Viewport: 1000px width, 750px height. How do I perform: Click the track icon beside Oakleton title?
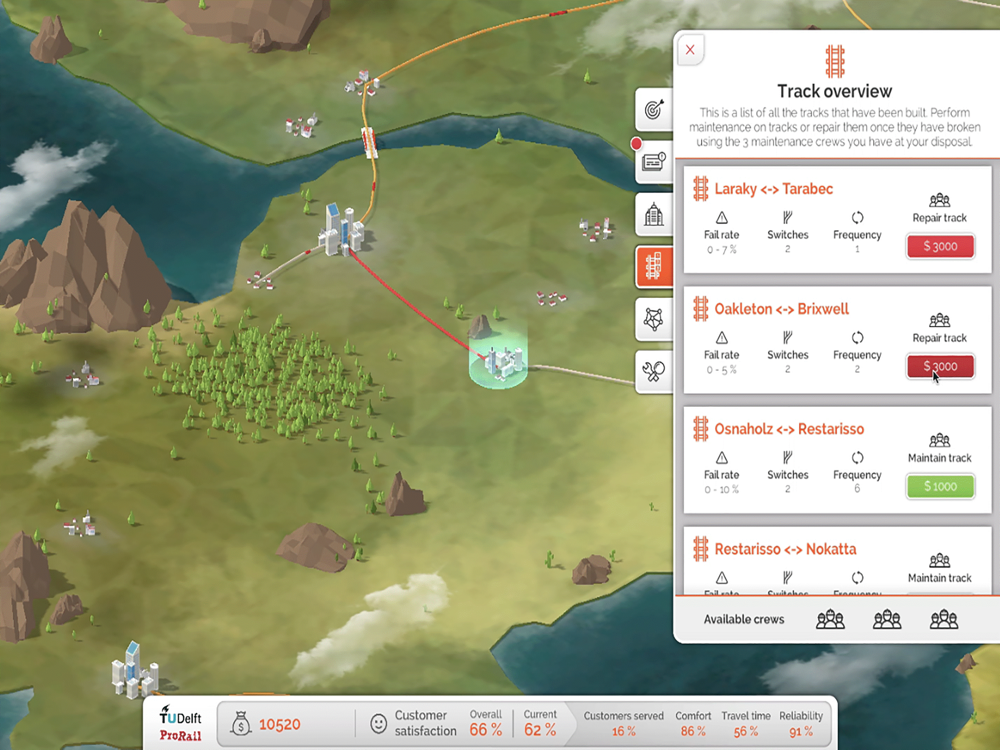coord(701,309)
